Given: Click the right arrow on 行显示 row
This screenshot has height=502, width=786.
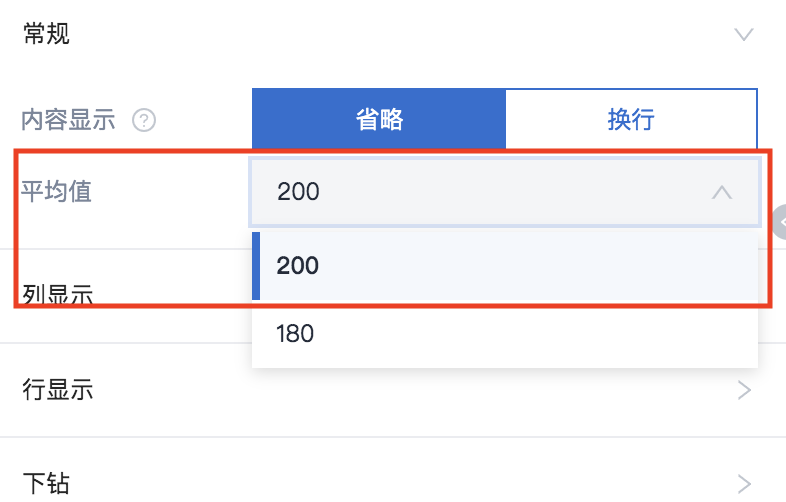Looking at the screenshot, I should click(x=744, y=390).
